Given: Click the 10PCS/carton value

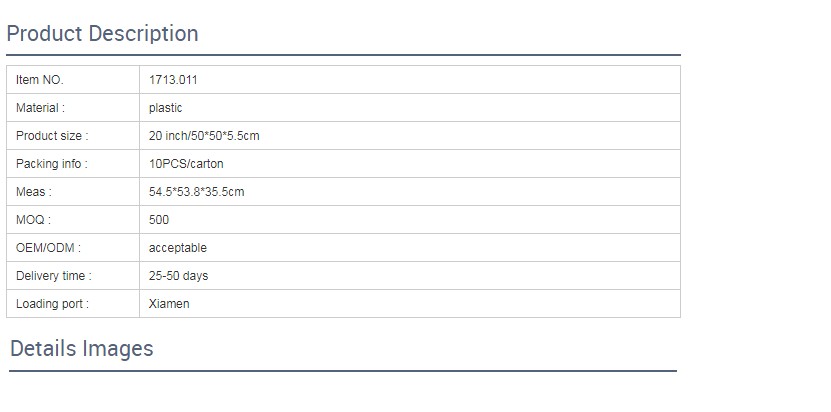Looking at the screenshot, I should tap(186, 164).
